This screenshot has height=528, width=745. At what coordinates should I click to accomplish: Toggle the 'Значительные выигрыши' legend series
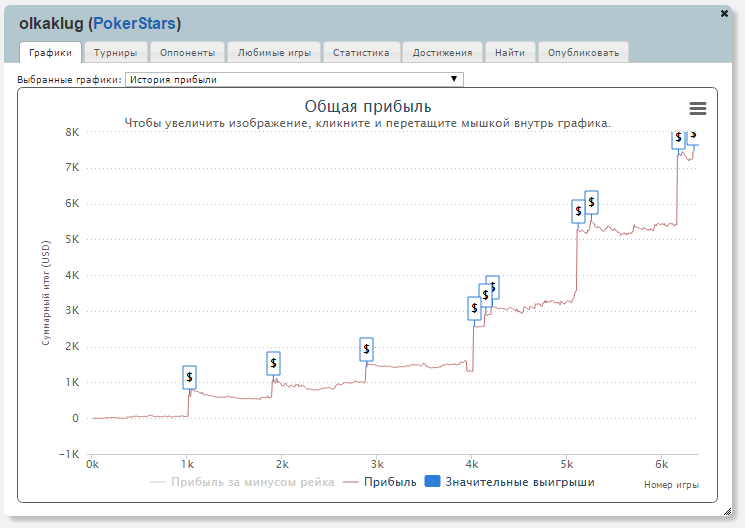point(510,482)
